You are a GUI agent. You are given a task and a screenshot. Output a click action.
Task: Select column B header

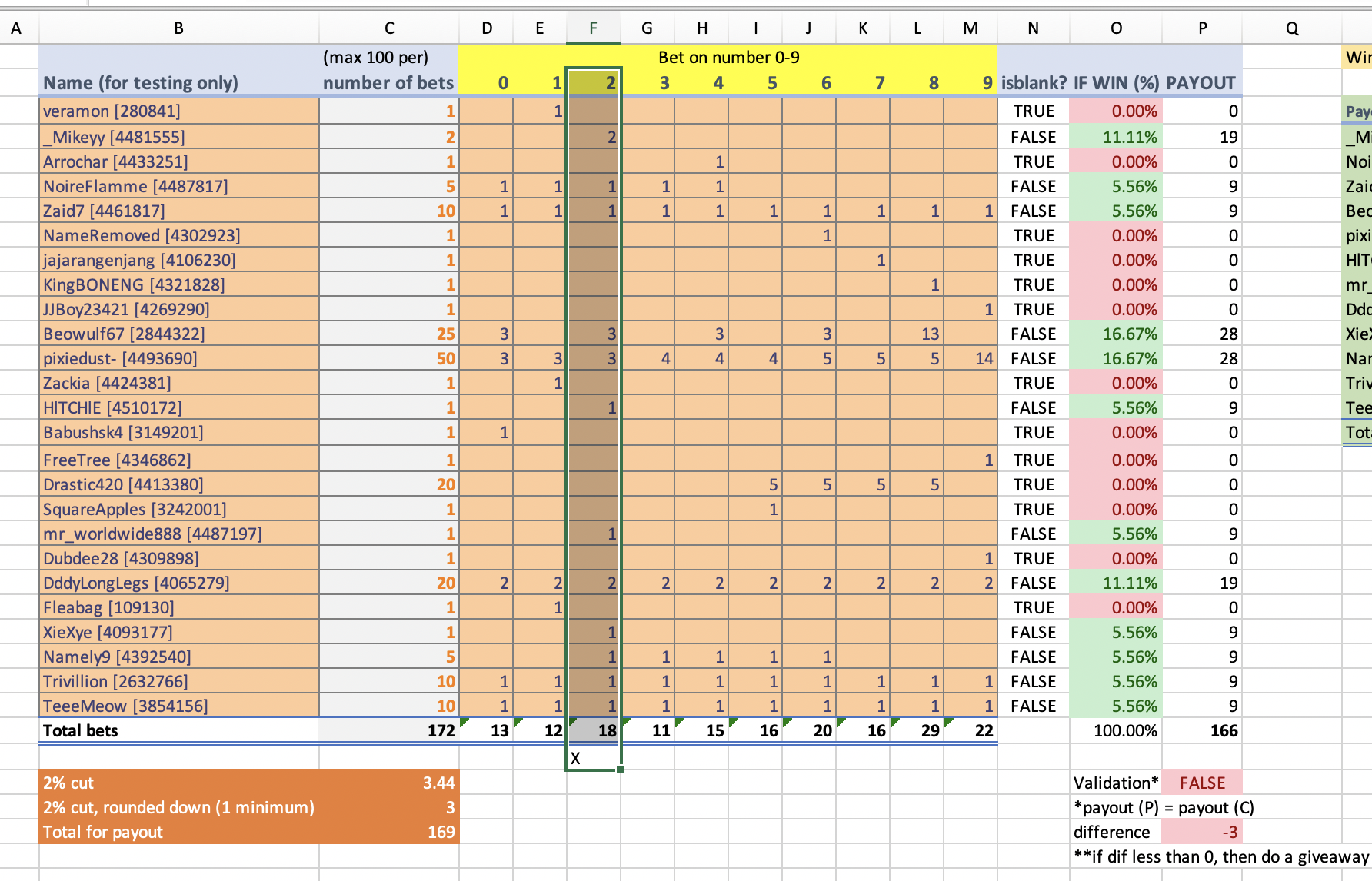coord(178,28)
